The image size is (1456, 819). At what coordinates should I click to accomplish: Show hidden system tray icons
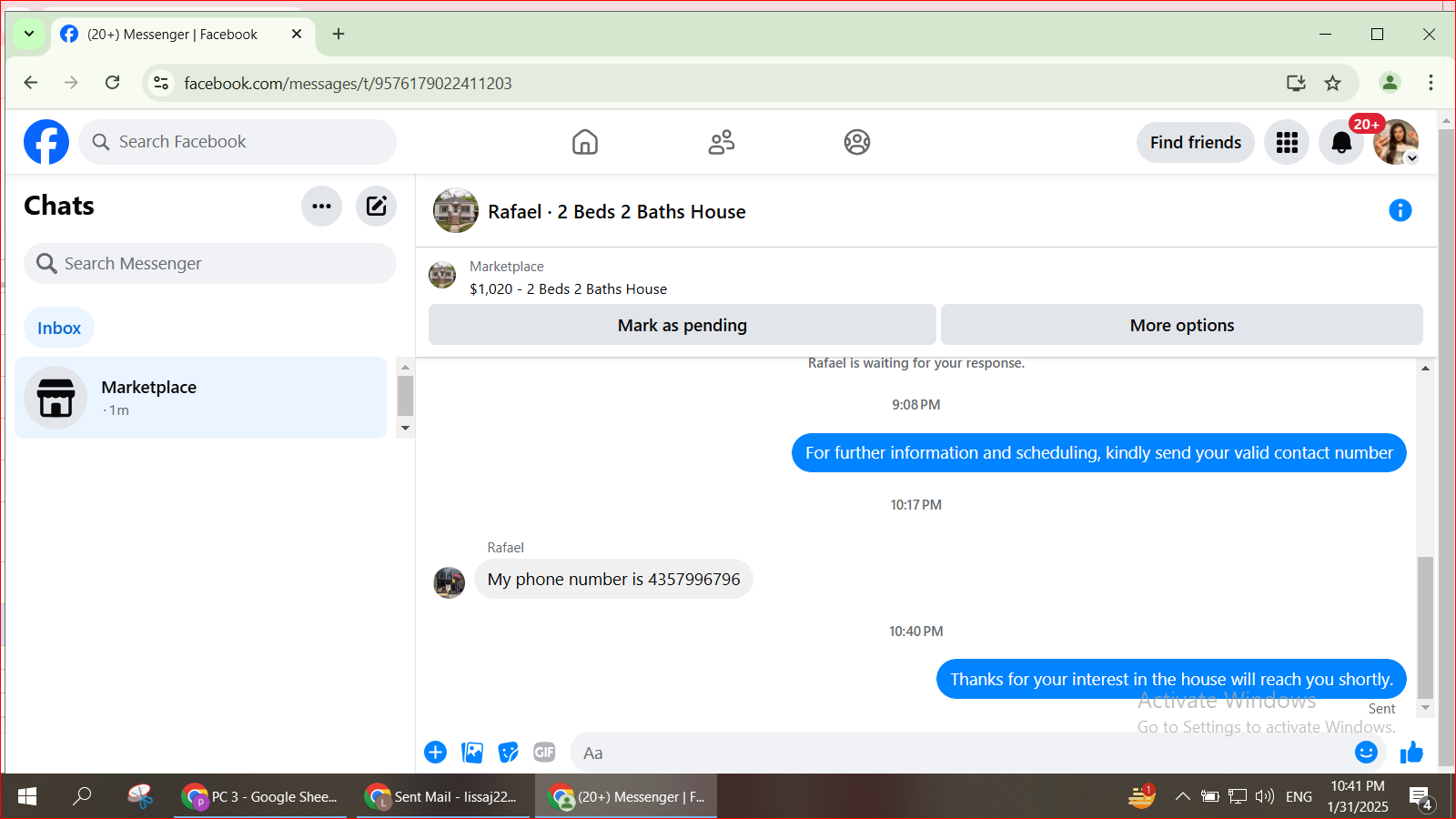tap(1182, 796)
